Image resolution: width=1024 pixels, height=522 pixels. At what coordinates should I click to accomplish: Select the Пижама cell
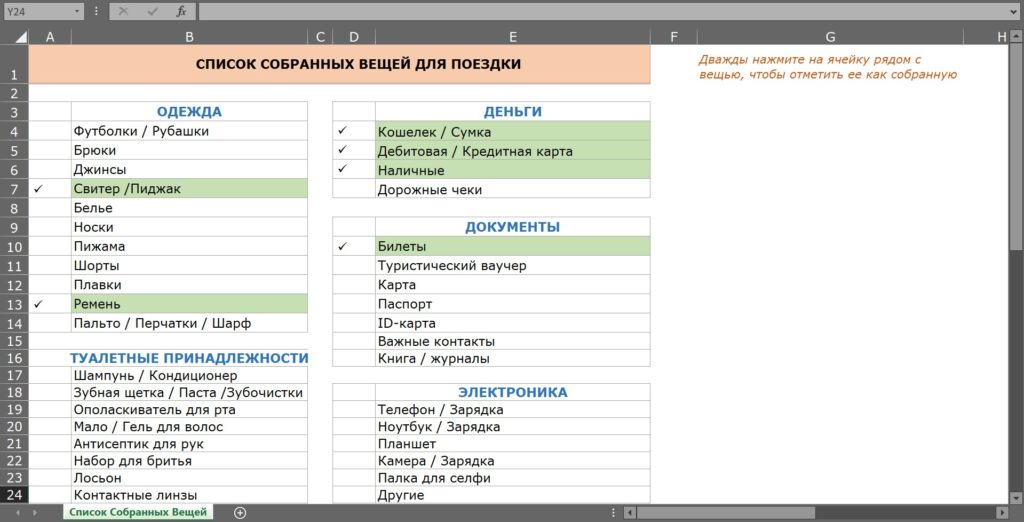pos(189,246)
